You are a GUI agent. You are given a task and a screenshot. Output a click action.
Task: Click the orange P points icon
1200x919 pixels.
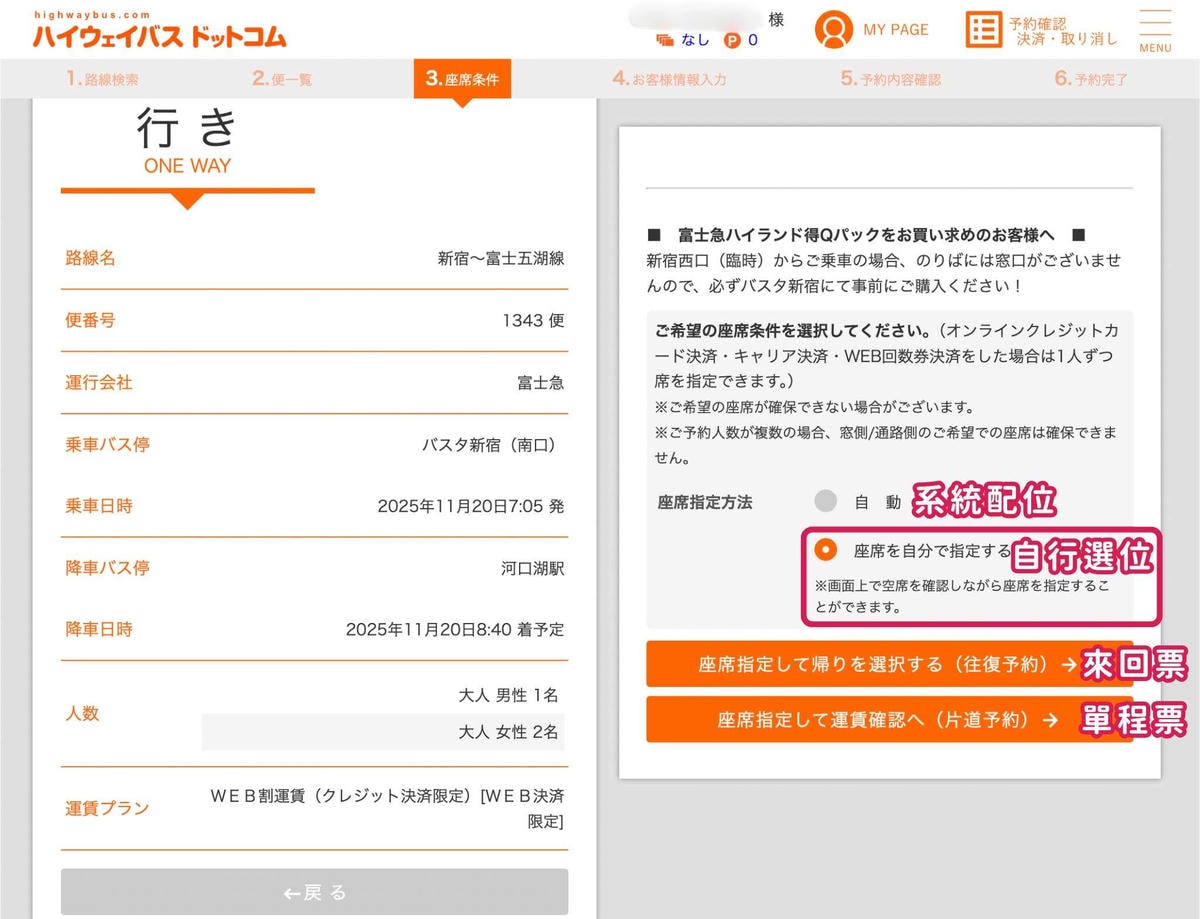click(732, 41)
